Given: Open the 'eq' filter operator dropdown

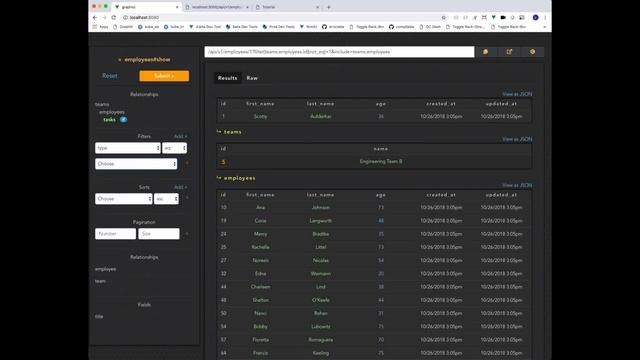Looking at the screenshot, I should tap(175, 148).
